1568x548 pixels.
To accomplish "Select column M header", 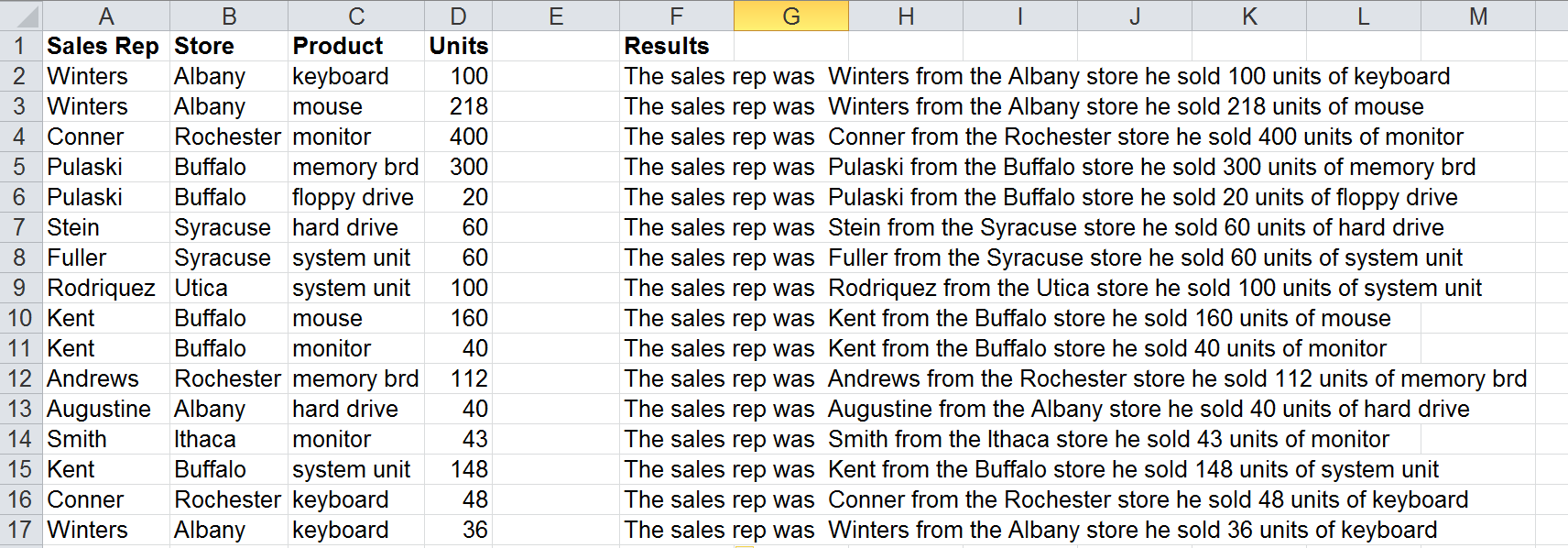I will (1478, 16).
